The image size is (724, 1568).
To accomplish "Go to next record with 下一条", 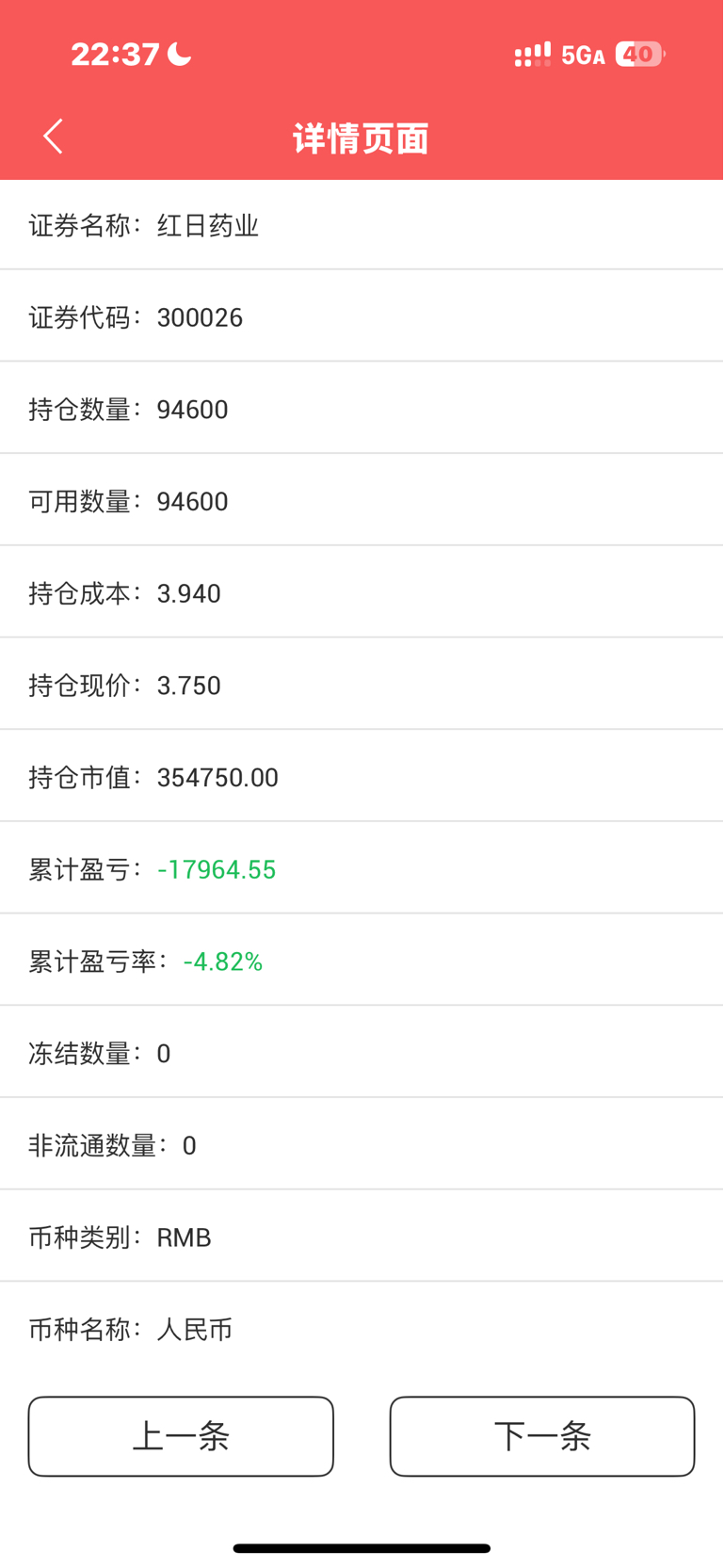I will click(542, 1436).
